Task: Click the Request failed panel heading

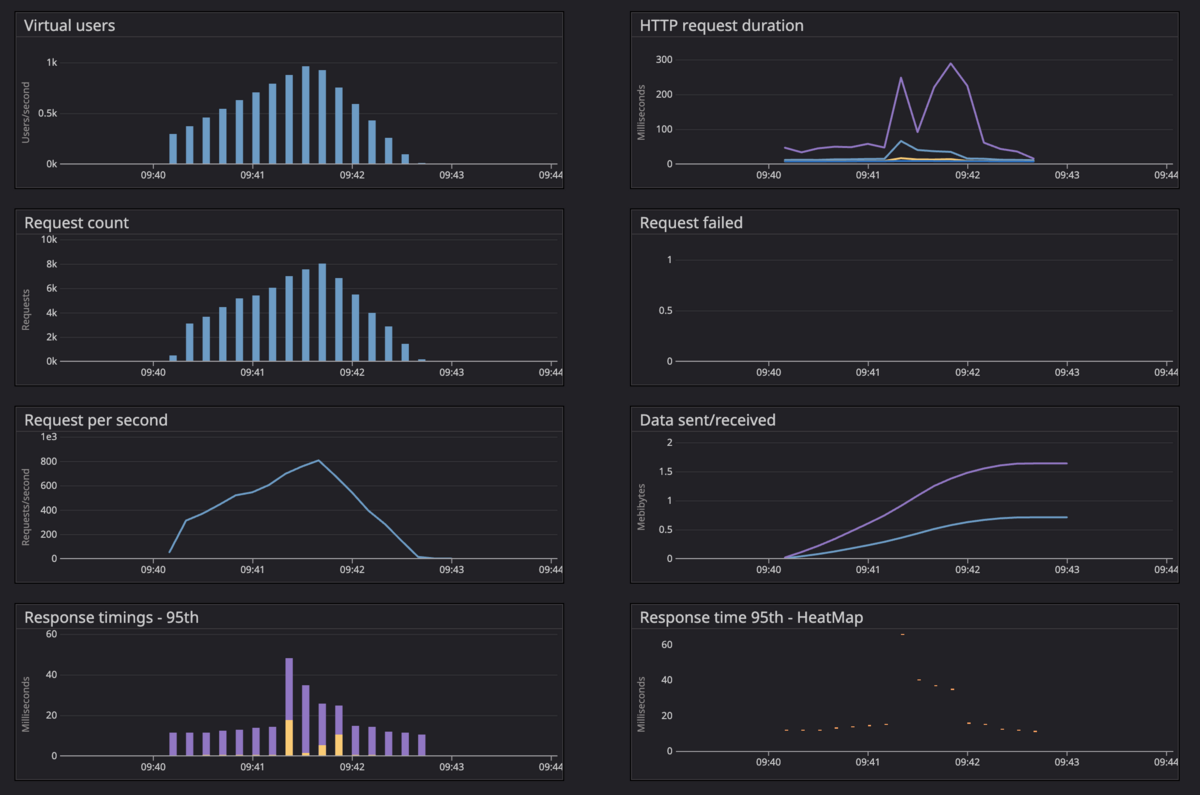Action: (x=691, y=223)
